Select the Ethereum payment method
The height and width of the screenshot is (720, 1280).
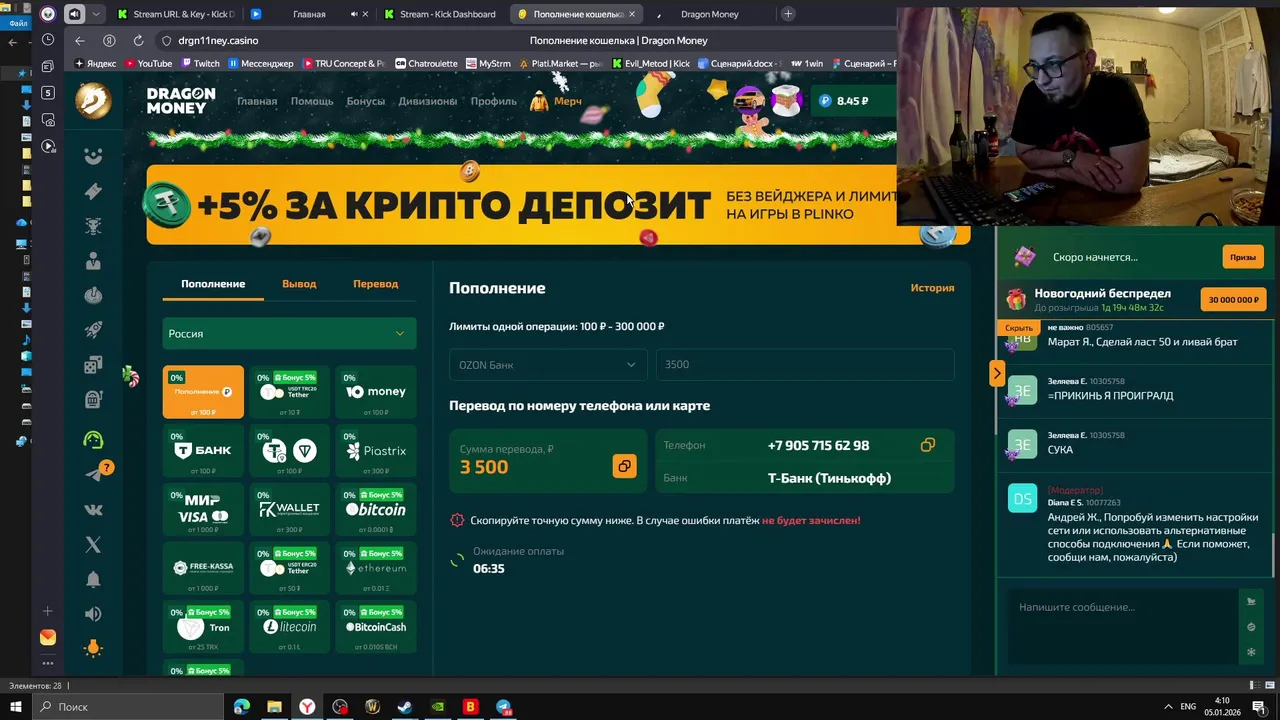(376, 568)
